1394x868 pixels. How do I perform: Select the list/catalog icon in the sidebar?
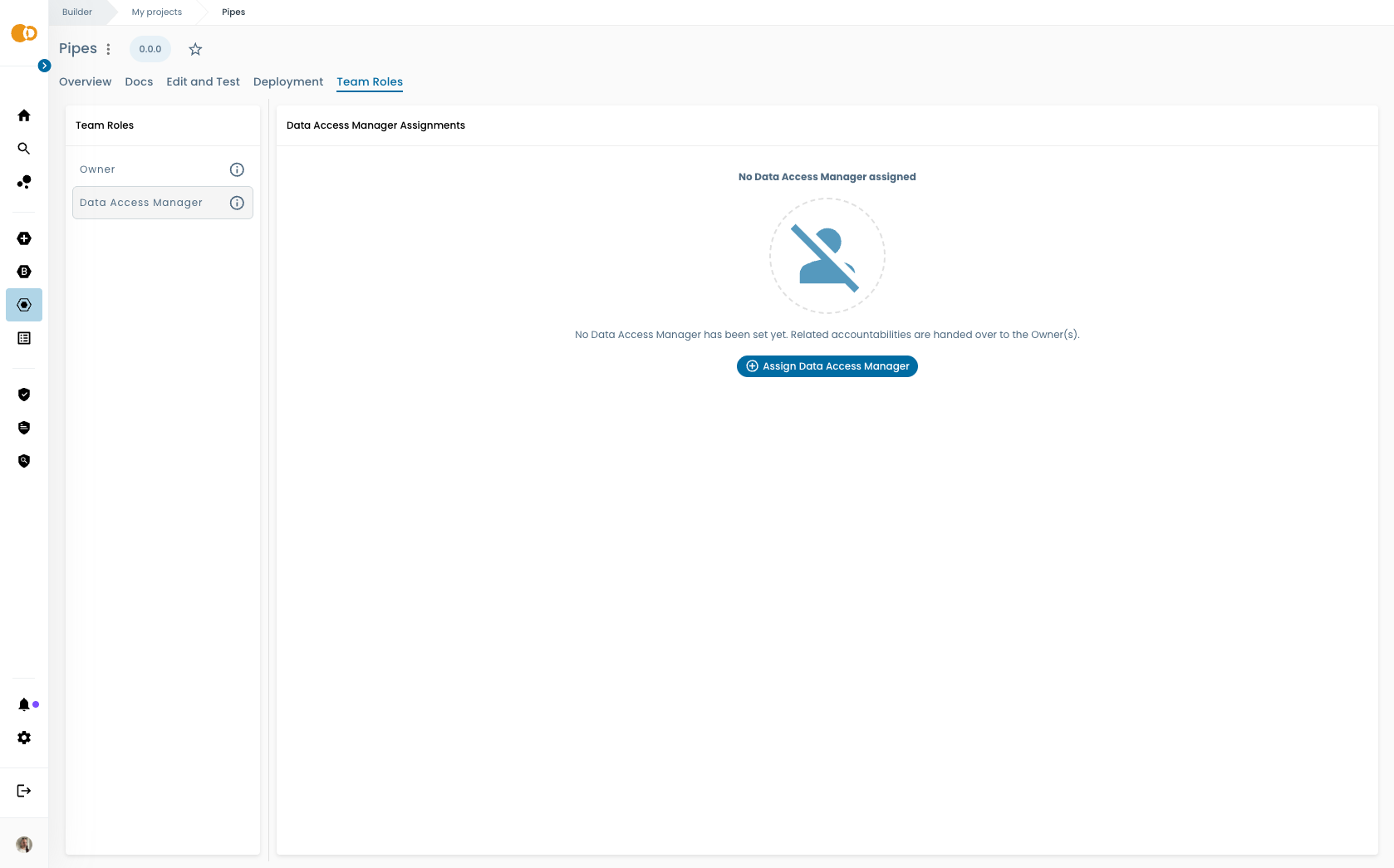point(24,338)
